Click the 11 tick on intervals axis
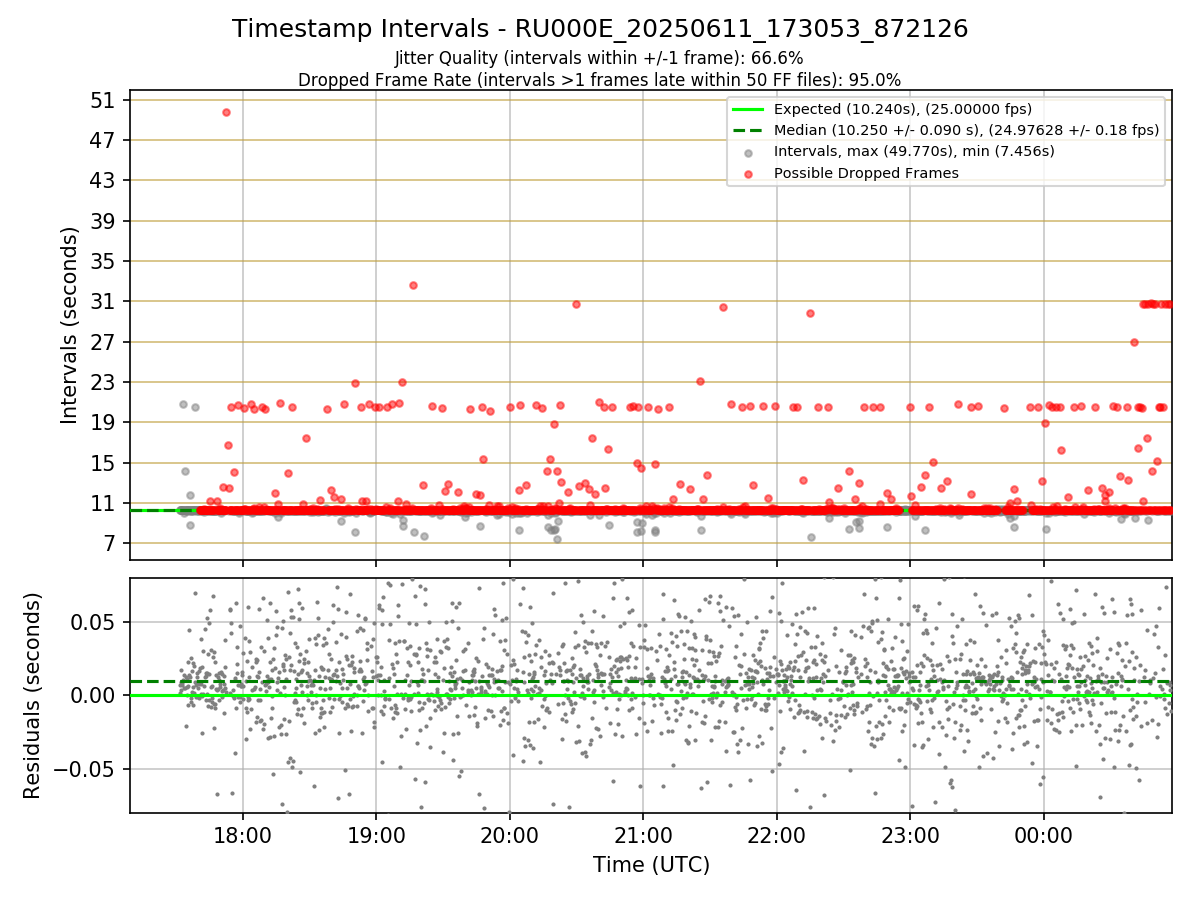Image resolution: width=1200 pixels, height=900 pixels. pos(104,503)
